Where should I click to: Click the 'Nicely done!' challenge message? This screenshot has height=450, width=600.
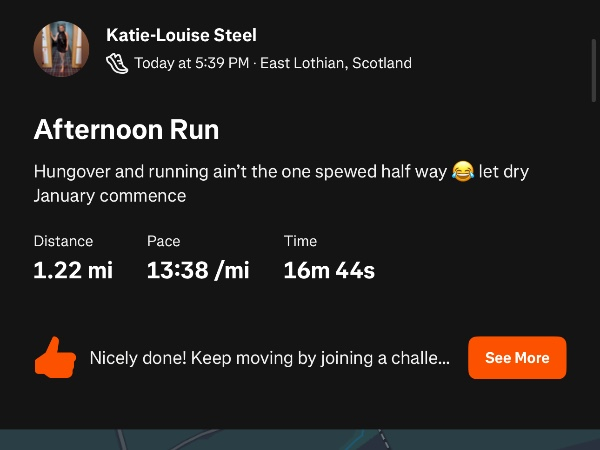point(269,358)
